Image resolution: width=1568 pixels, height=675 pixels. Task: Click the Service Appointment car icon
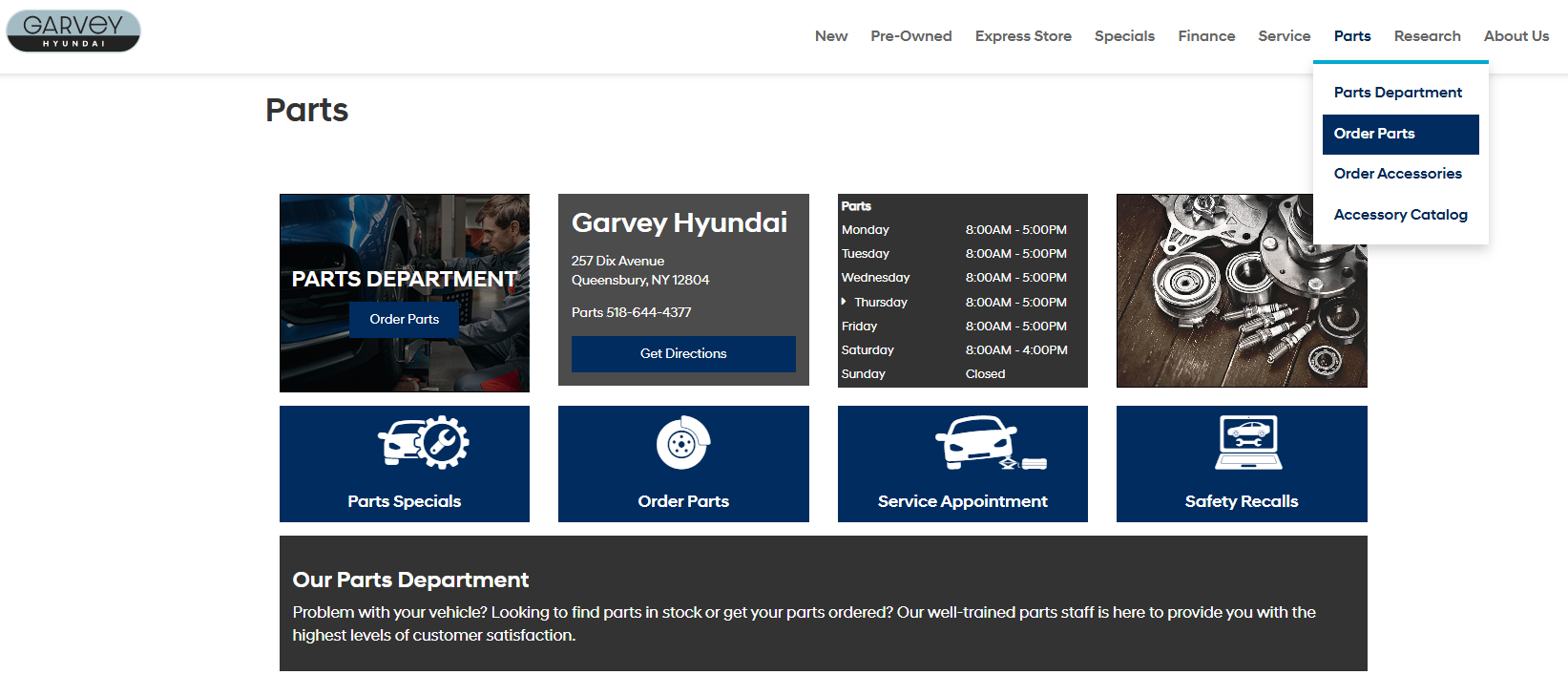pyautogui.click(x=991, y=443)
